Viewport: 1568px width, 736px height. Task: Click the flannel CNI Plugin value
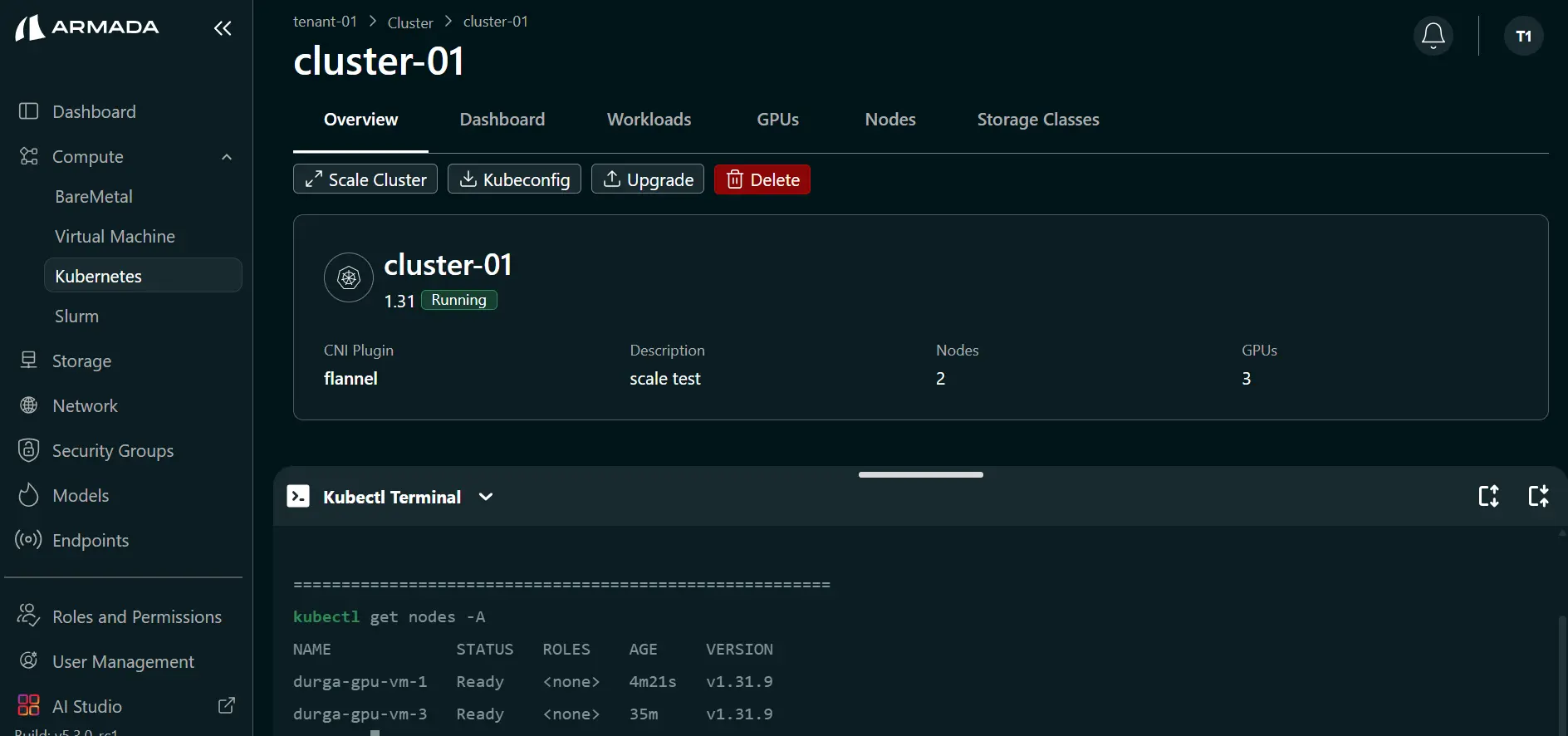(350, 379)
